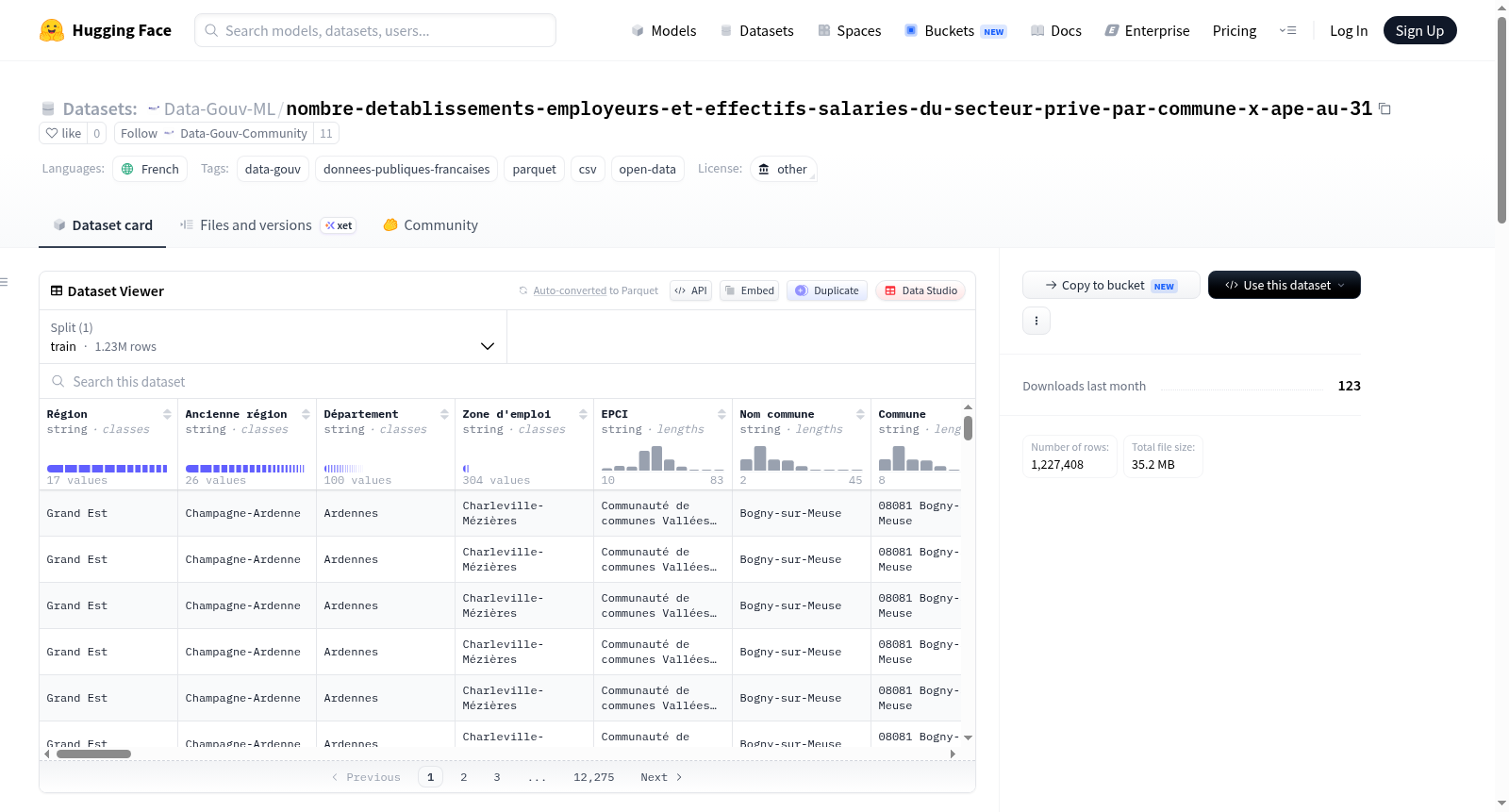1509x812 pixels.
Task: Expand the Use this dataset dropdown
Action: coord(1285,285)
